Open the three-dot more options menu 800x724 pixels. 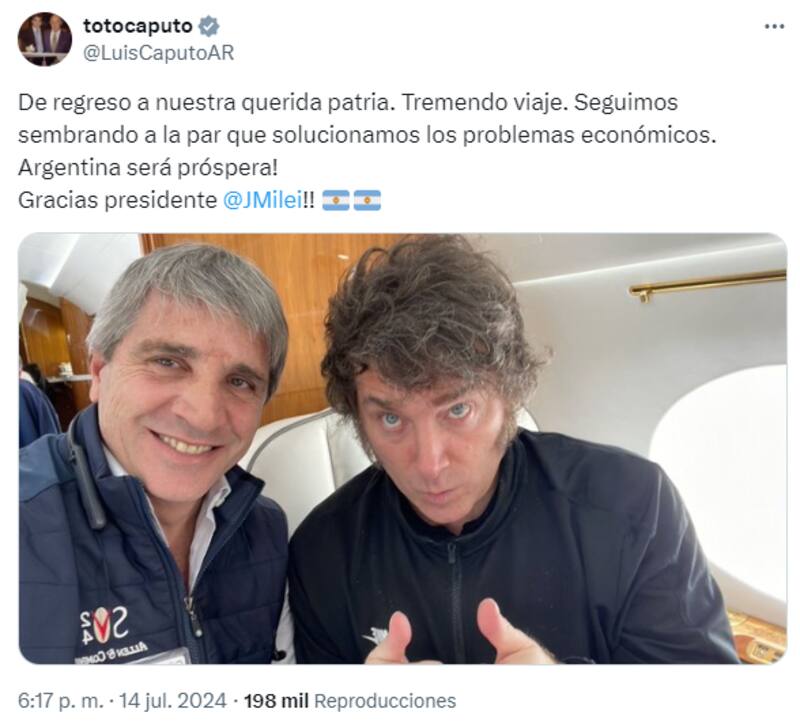coord(774,27)
